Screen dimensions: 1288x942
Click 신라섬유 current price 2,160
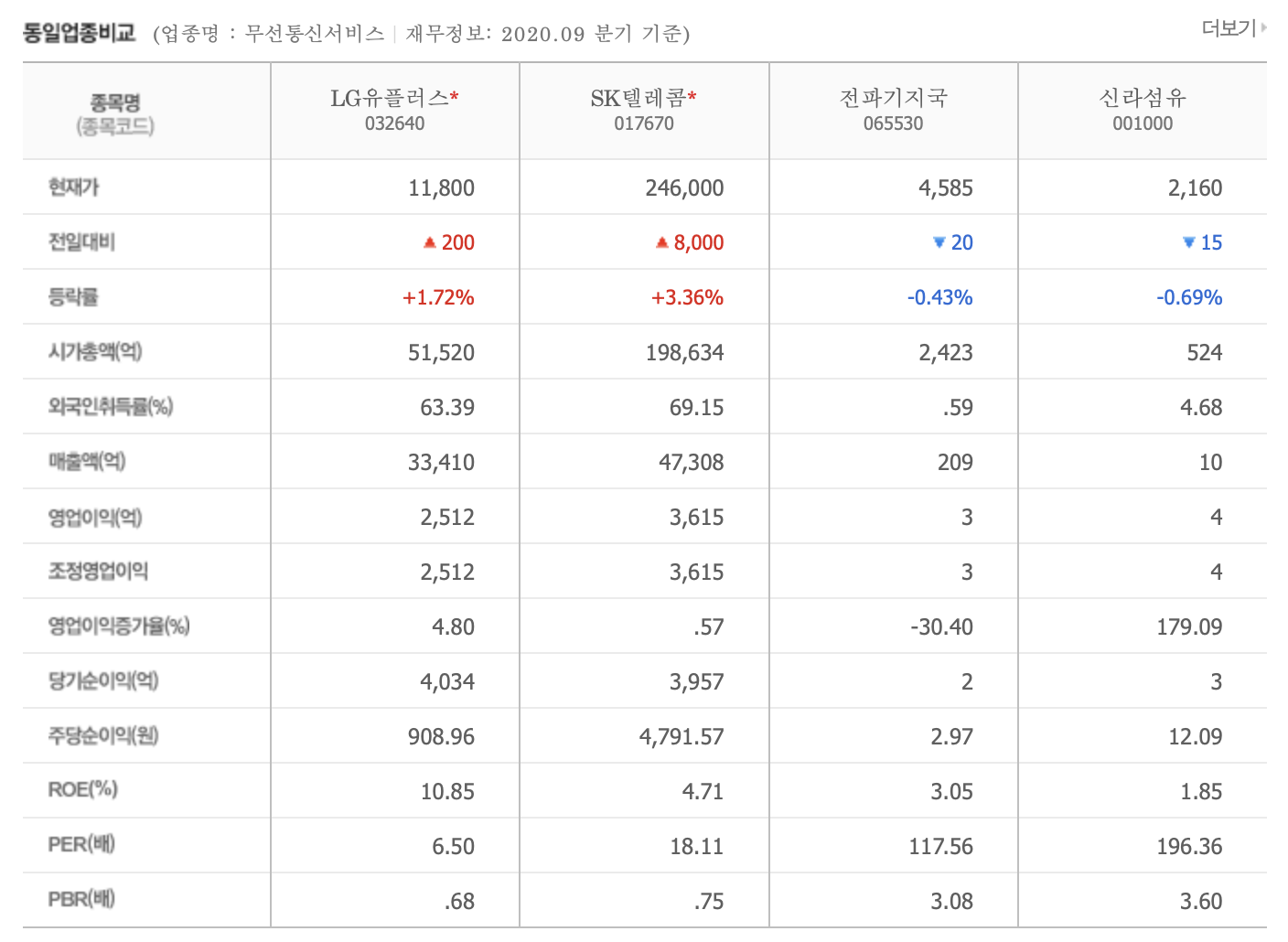[1195, 188]
